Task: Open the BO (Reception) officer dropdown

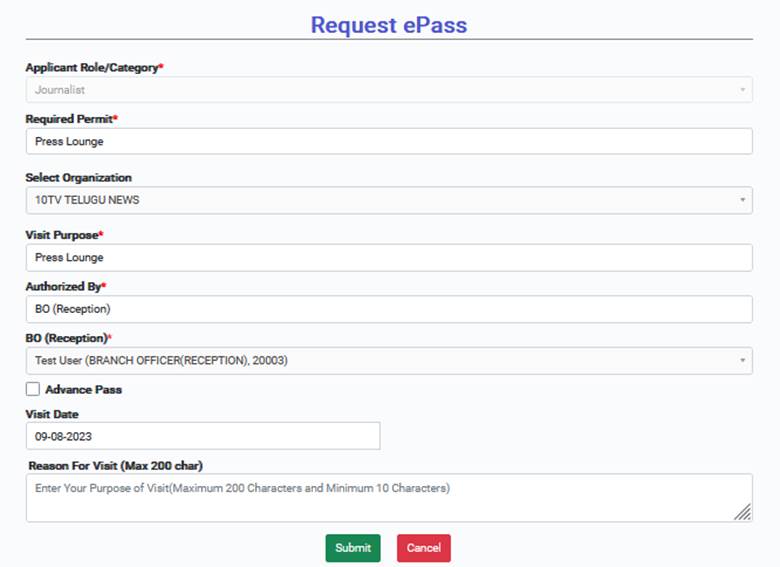Action: (389, 361)
